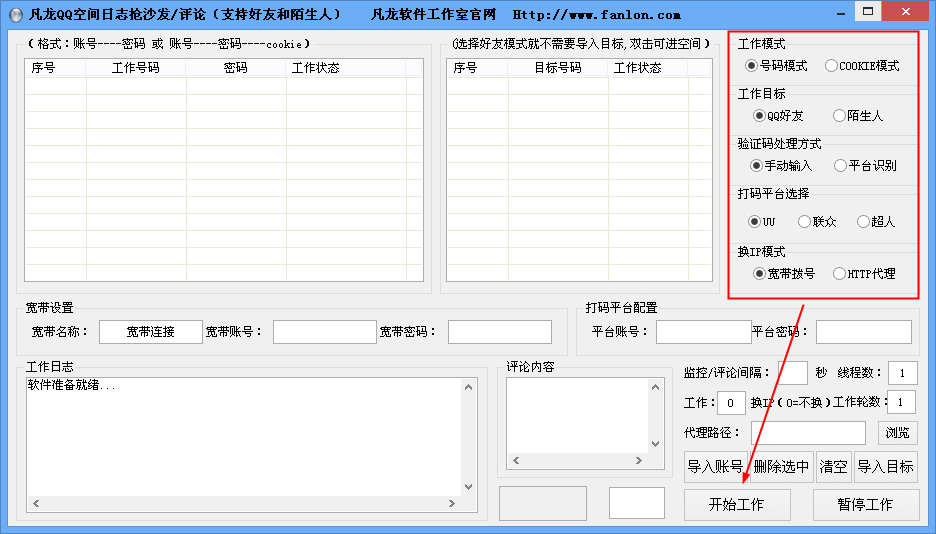Click 工作状态 column header in account list
Screen dimensions: 936x534
click(x=346, y=68)
